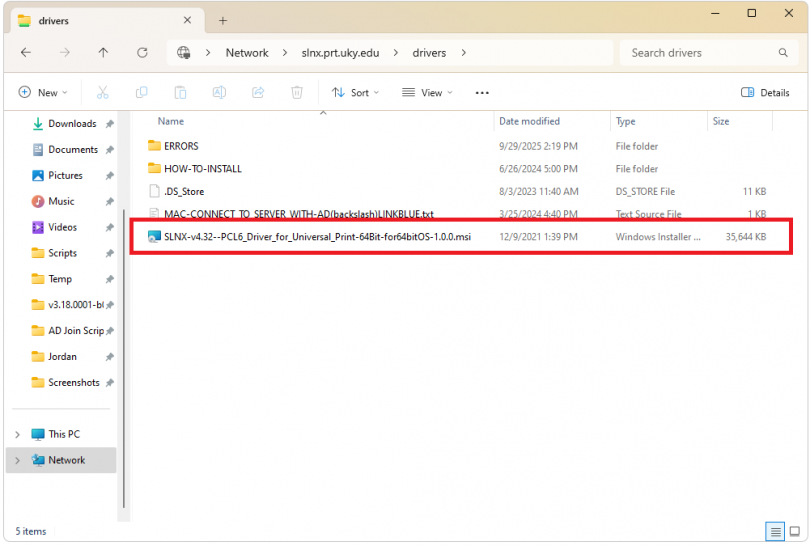Open the See more ellipsis menu
The height and width of the screenshot is (546, 810).
[482, 93]
